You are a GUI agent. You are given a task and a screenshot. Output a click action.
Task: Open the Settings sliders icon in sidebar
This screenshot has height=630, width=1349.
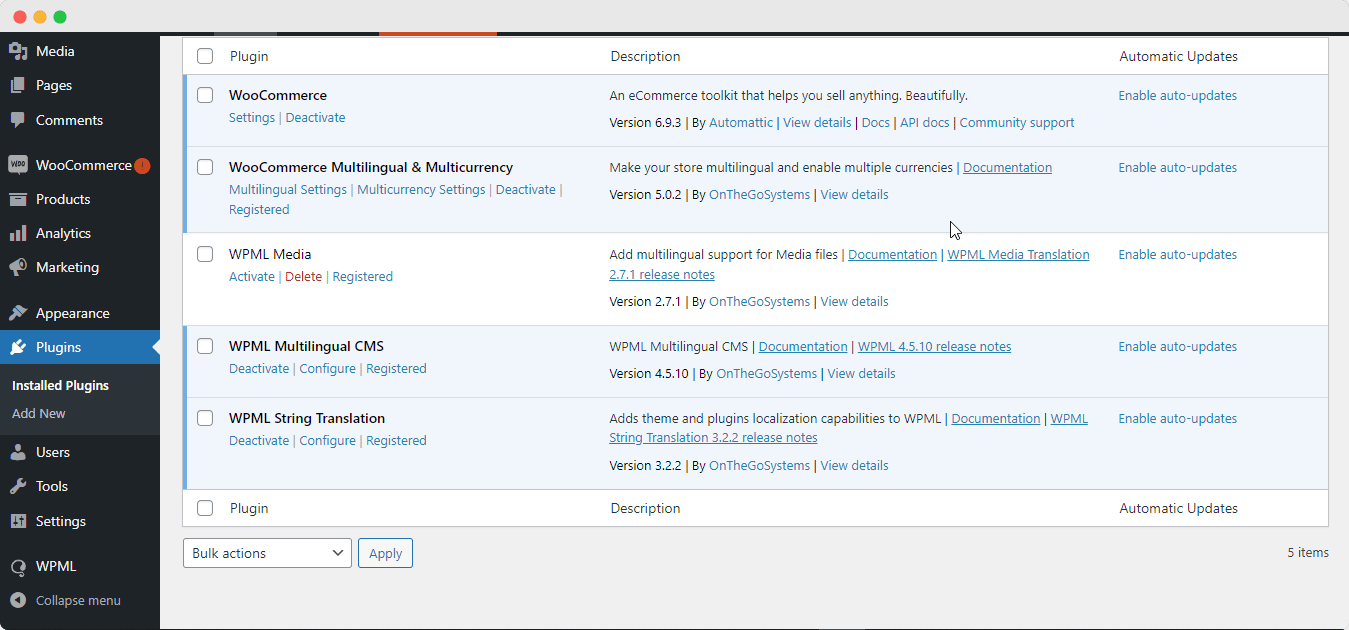point(18,521)
